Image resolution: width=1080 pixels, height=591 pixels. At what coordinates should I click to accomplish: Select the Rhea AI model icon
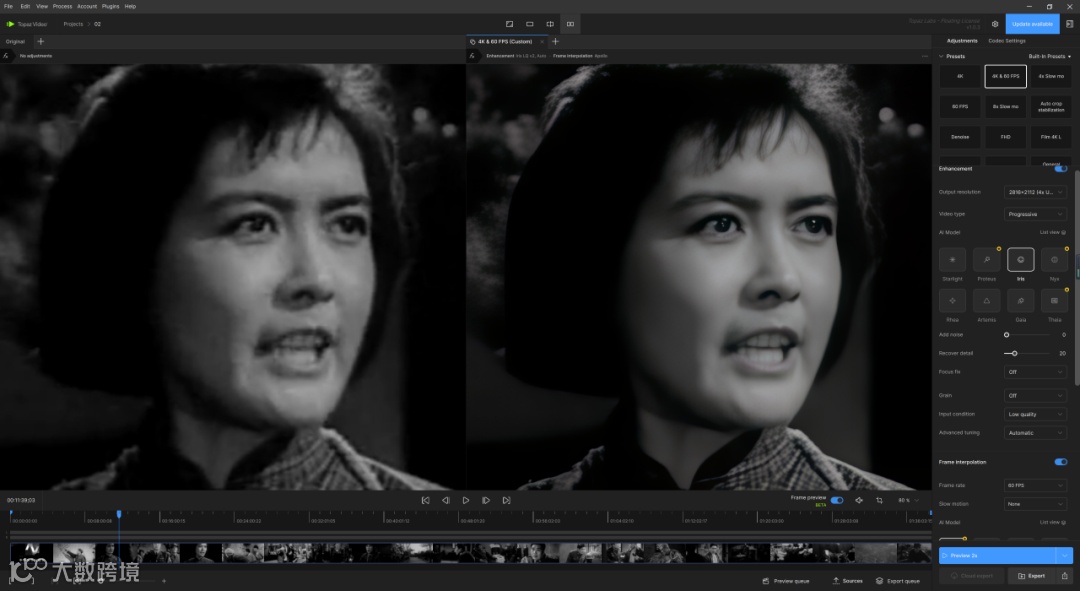point(953,300)
